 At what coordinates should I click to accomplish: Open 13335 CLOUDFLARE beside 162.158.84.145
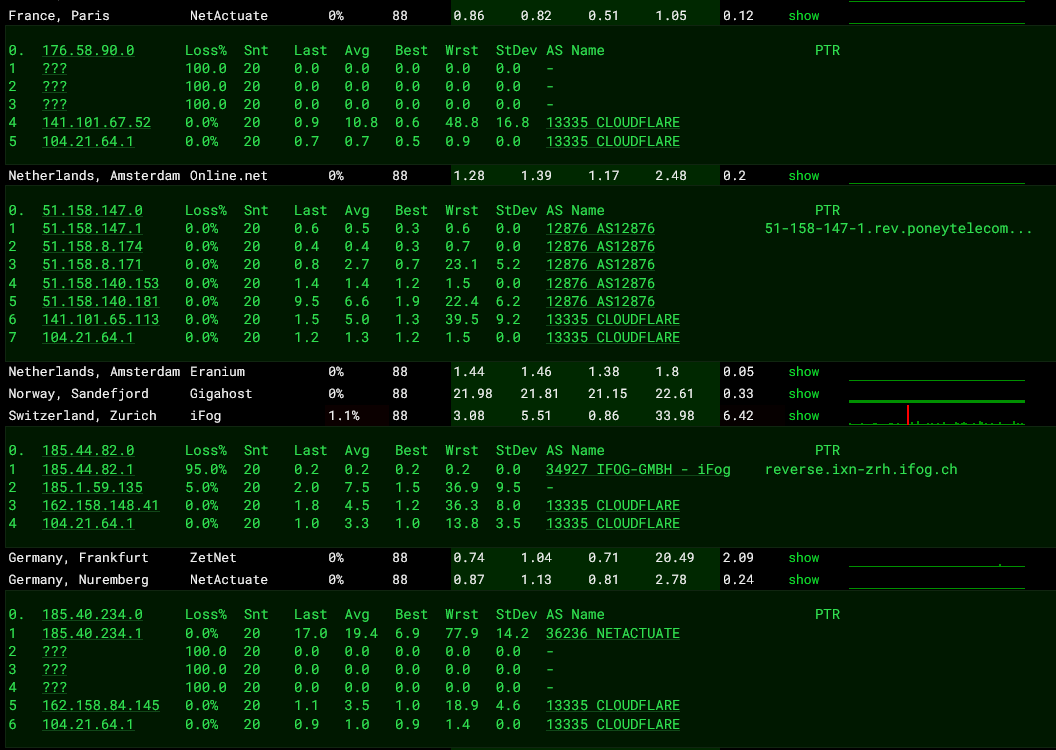[613, 706]
